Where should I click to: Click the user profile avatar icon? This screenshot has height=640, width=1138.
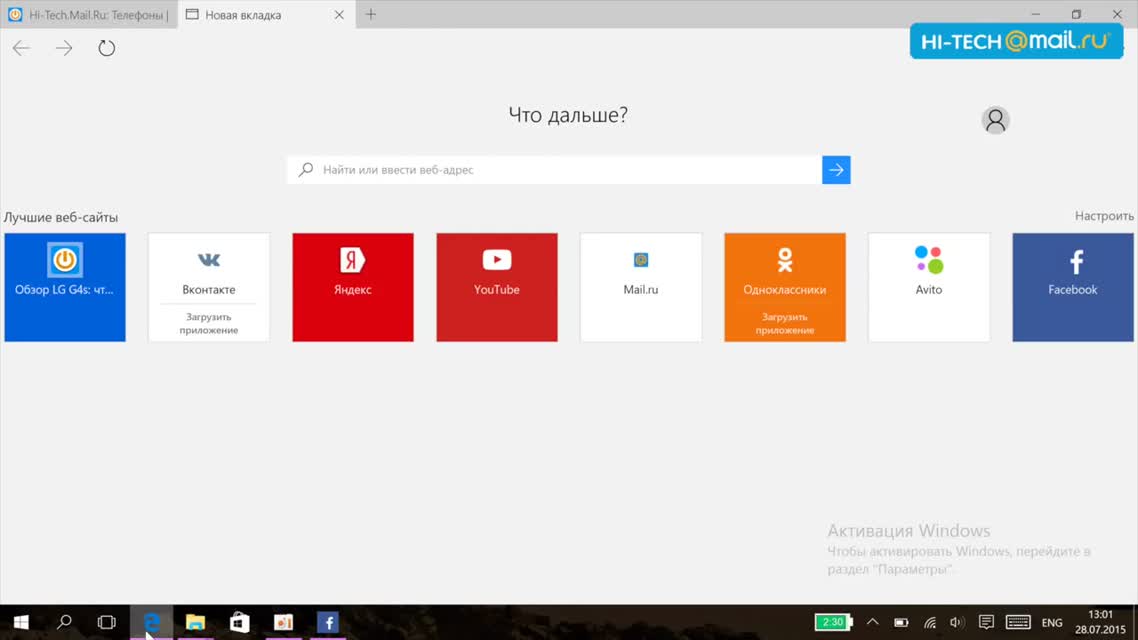(x=995, y=120)
